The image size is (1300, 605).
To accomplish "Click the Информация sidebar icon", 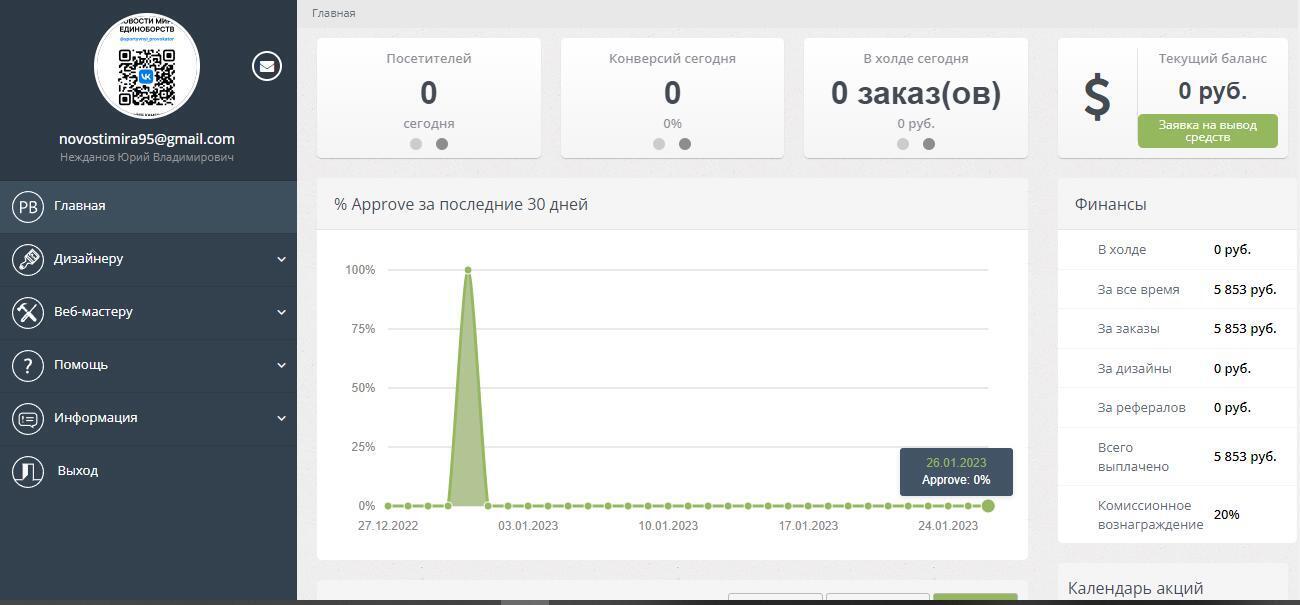I will click(28, 417).
